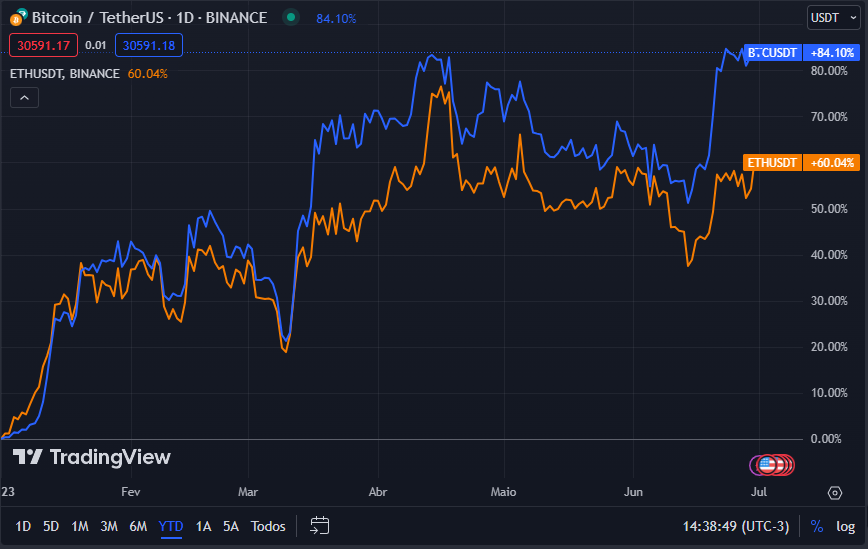Select the 1A time range
Screen dimensions: 868x549
(x=203, y=526)
